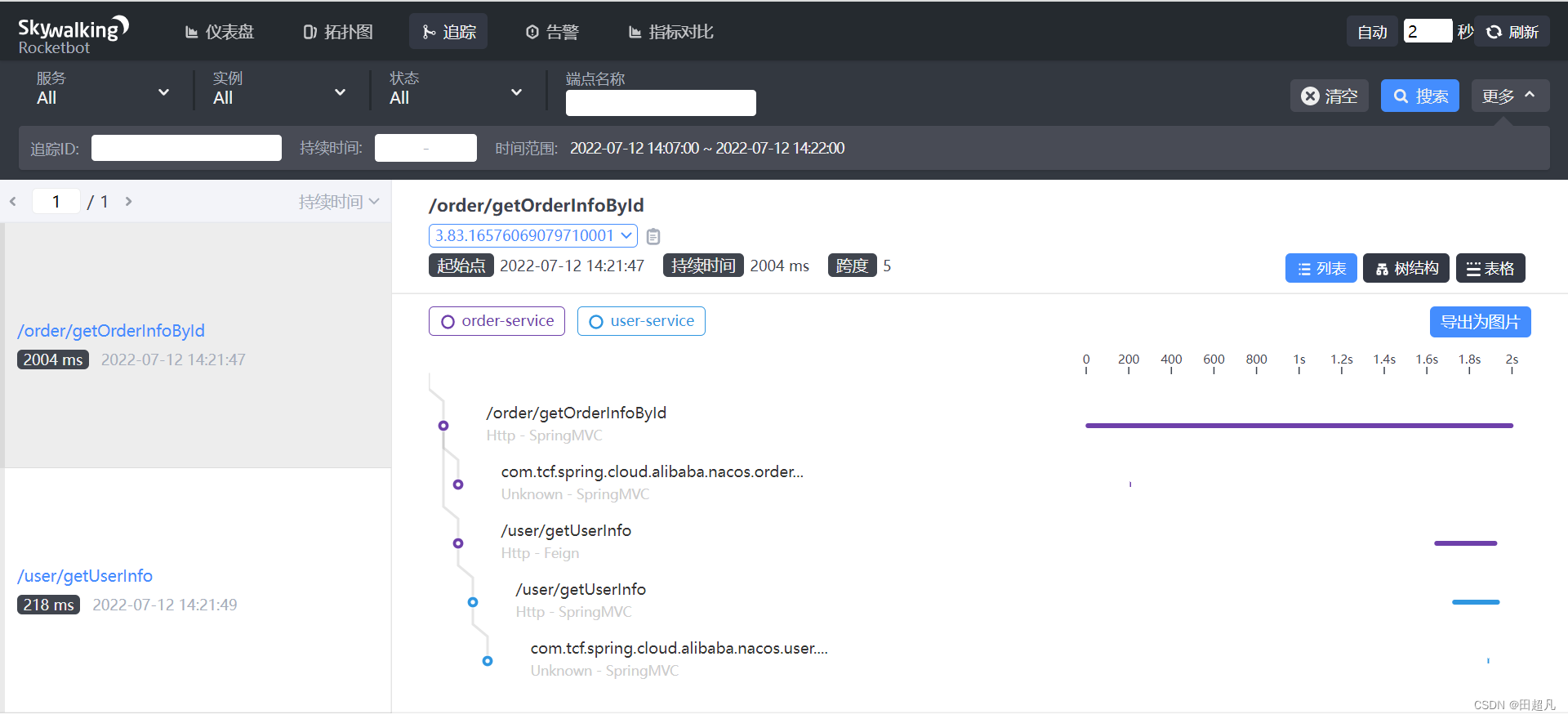Open the 拓扑图 topology tab
The height and width of the screenshot is (719, 1568).
pyautogui.click(x=338, y=32)
